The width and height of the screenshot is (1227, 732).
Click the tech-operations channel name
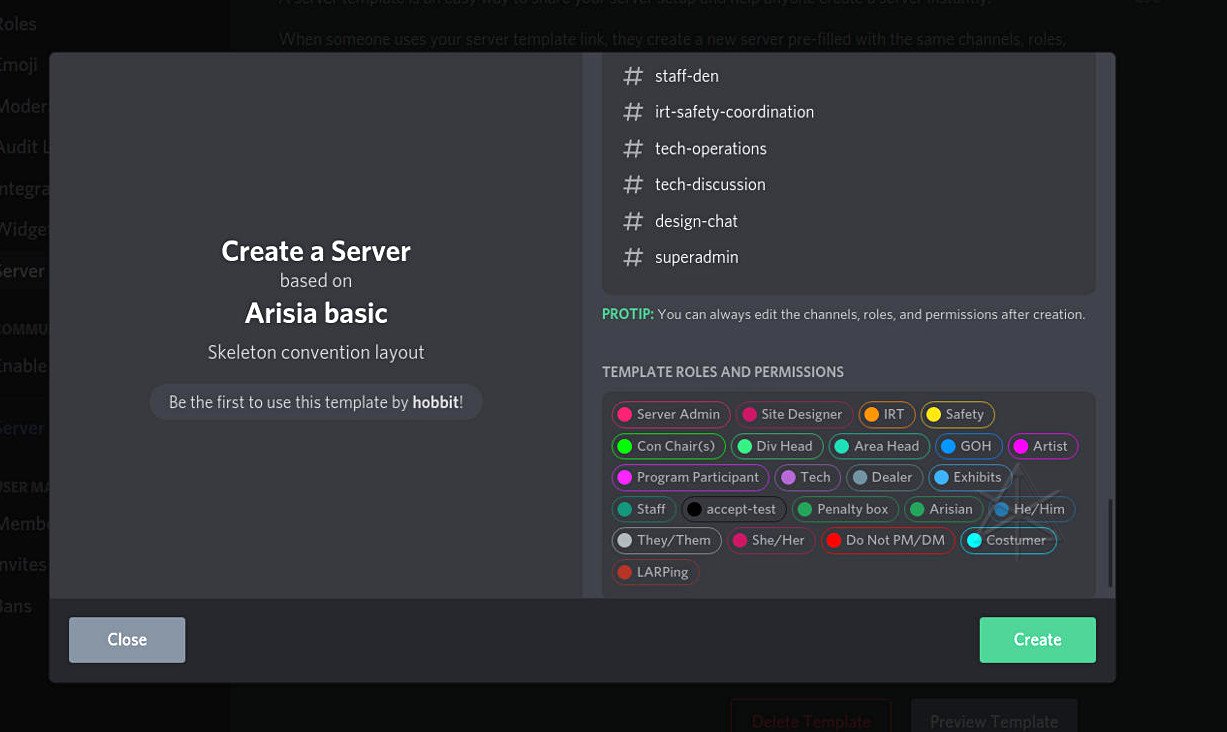pyautogui.click(x=710, y=149)
